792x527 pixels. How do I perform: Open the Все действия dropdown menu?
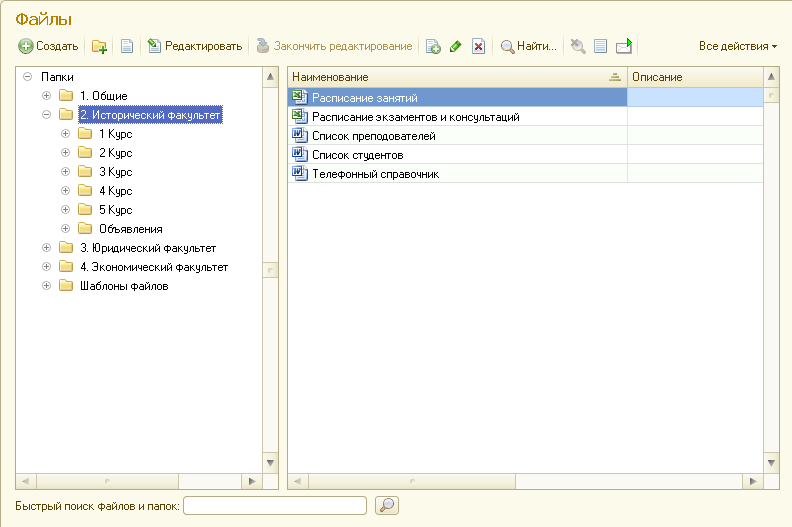(738, 46)
